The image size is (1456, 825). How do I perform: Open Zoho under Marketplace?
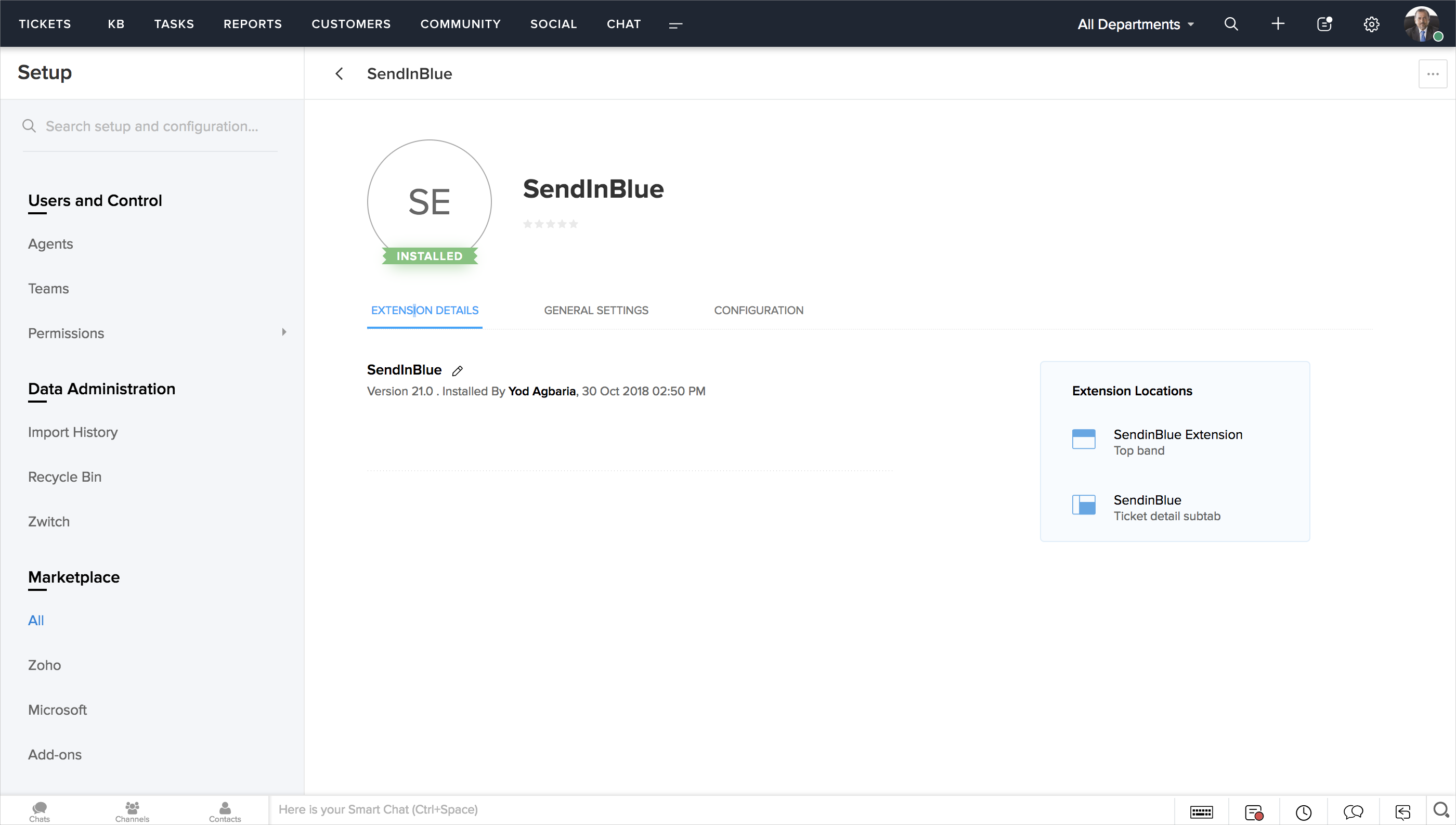[x=44, y=665]
